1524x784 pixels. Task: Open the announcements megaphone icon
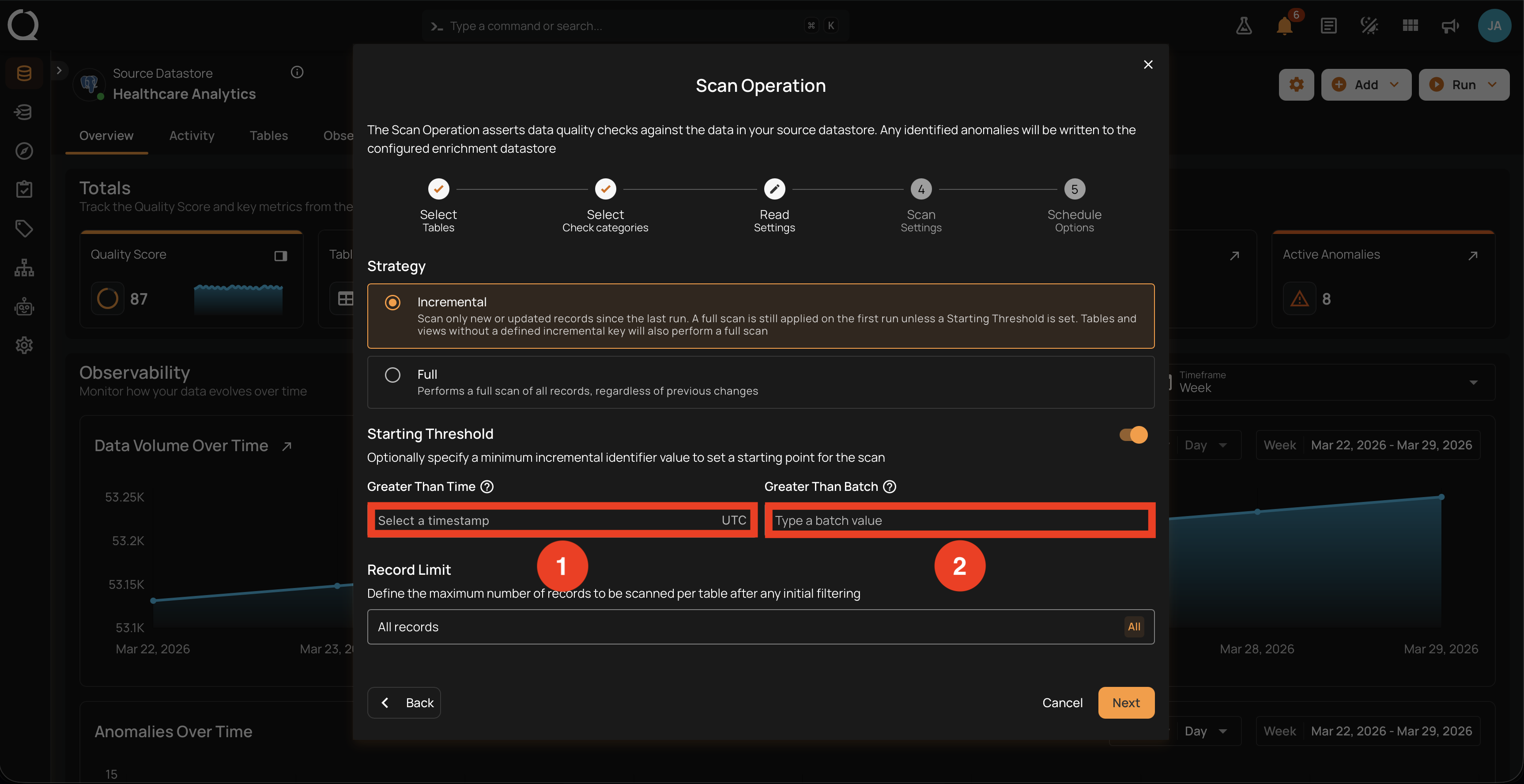coord(1450,26)
